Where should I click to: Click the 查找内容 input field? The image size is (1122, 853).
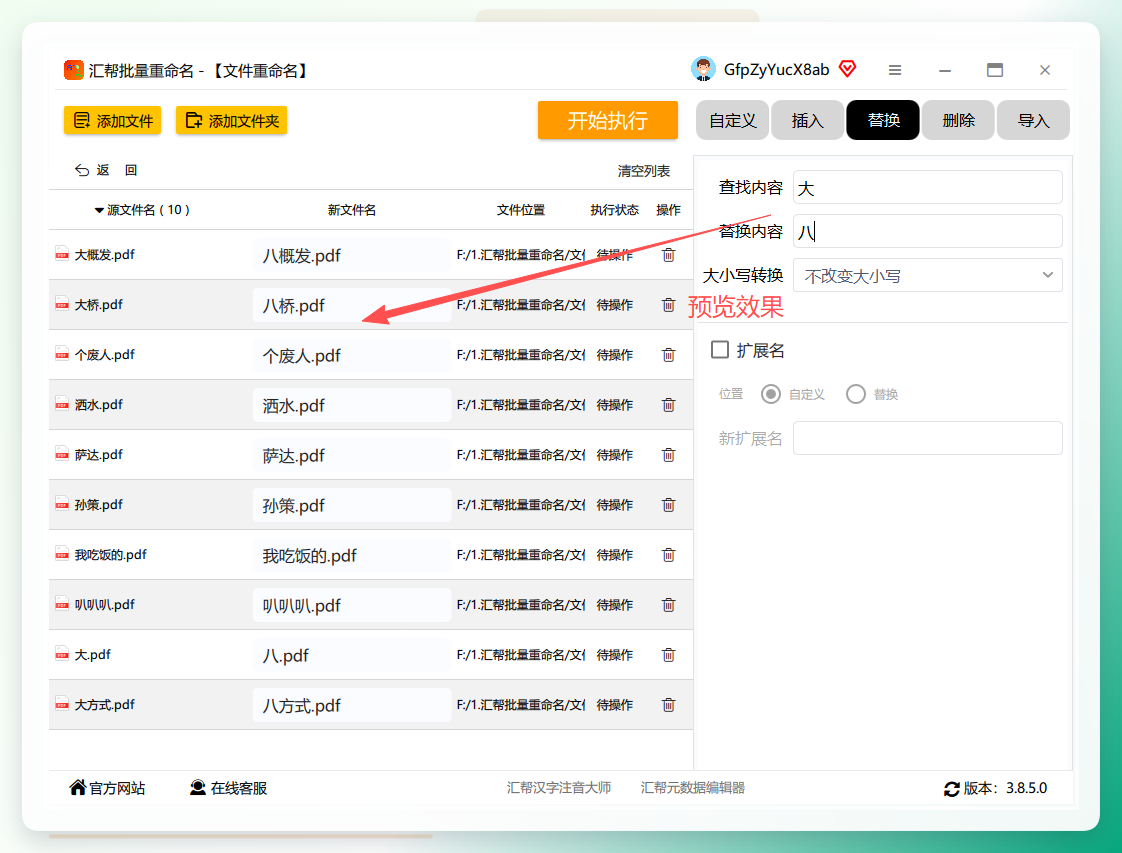coord(927,187)
